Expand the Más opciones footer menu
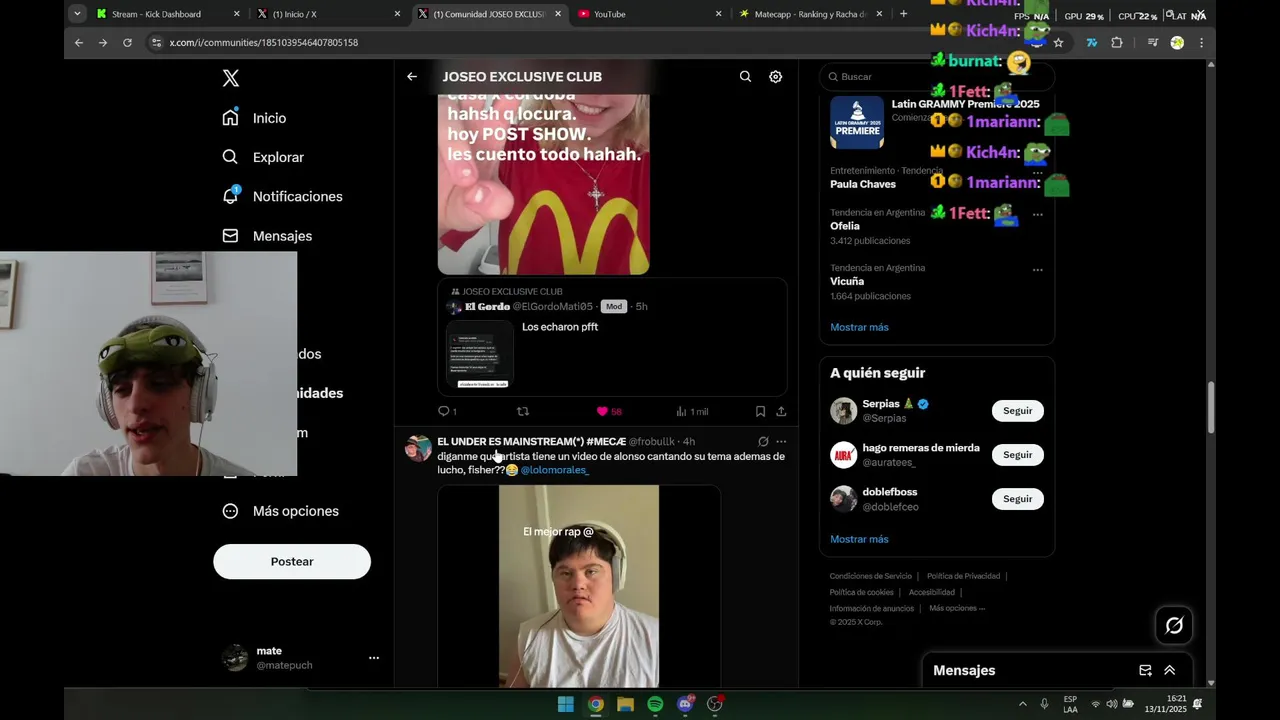 click(x=957, y=608)
